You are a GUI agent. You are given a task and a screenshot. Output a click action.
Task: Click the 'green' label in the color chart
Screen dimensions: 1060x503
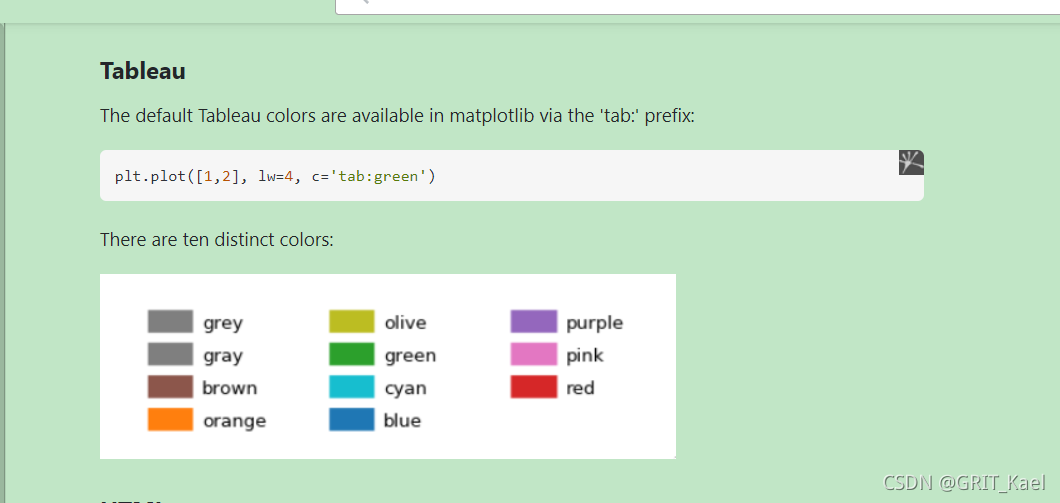pyautogui.click(x=410, y=356)
